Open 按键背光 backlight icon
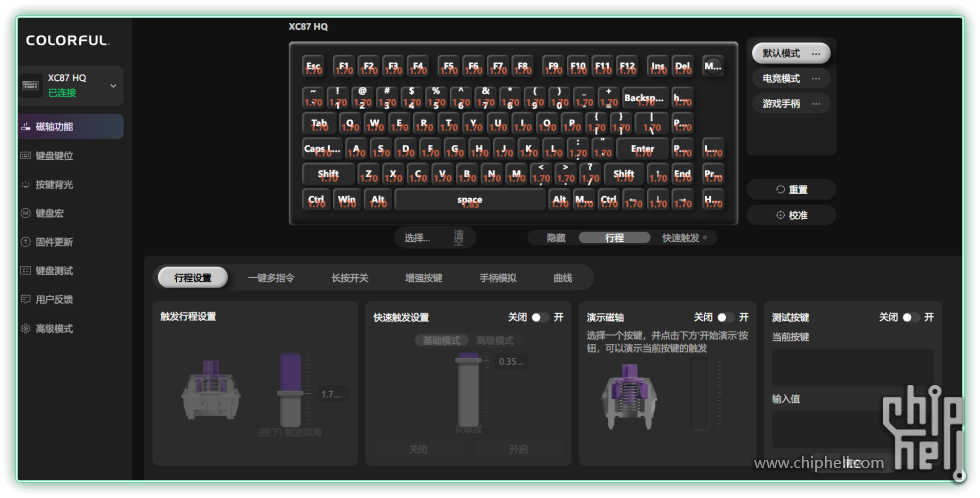 tap(26, 185)
